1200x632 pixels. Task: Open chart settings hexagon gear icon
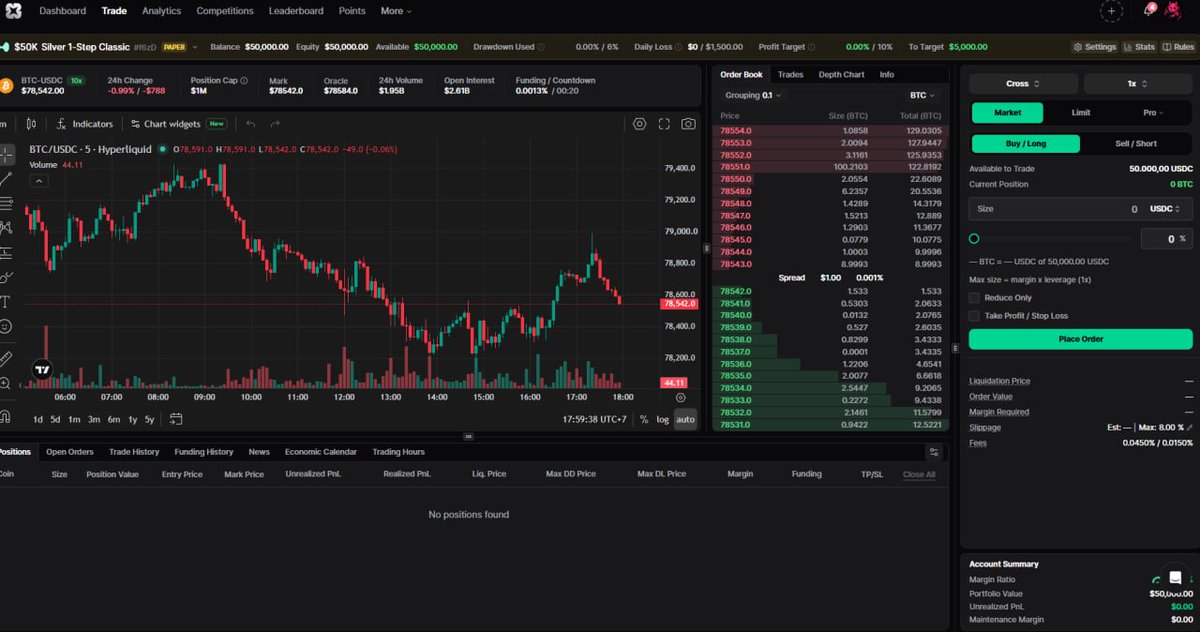640,124
